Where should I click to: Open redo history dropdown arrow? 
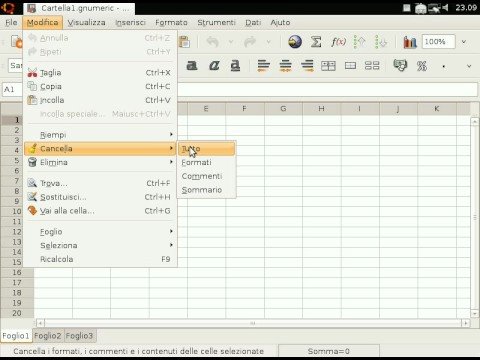pos(268,42)
